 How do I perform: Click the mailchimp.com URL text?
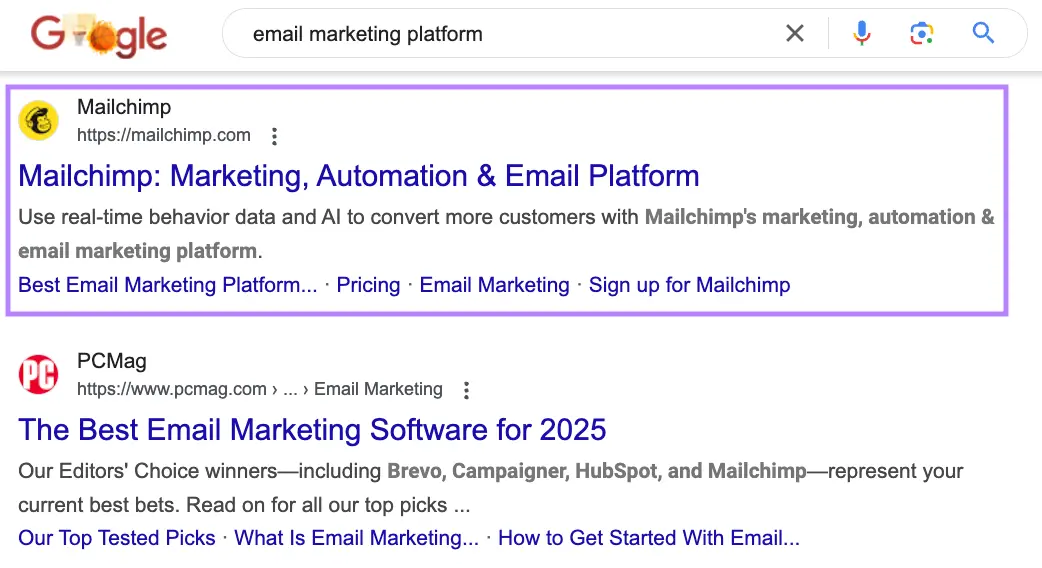click(x=164, y=135)
